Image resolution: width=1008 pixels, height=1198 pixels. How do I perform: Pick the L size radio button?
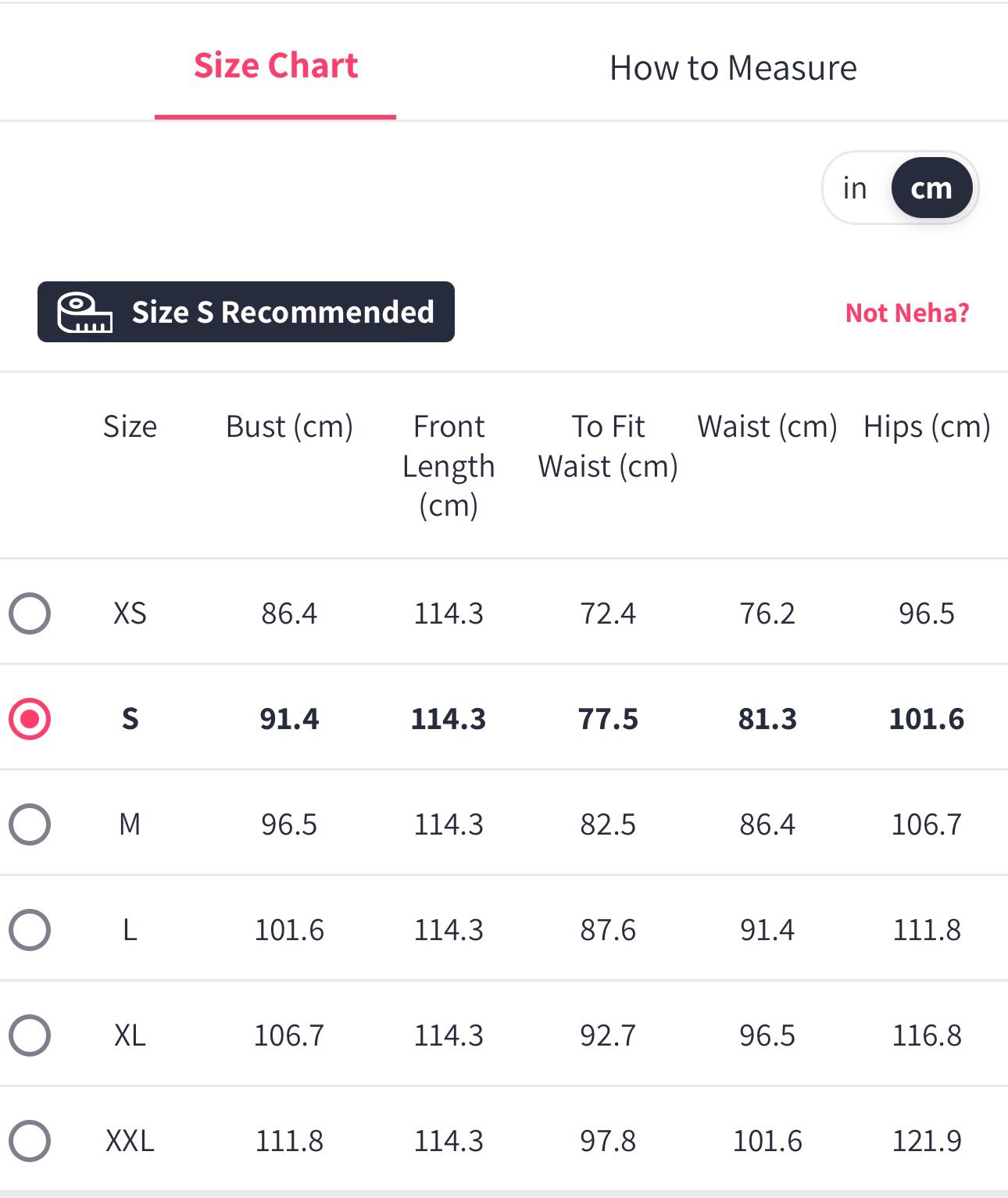tap(30, 930)
